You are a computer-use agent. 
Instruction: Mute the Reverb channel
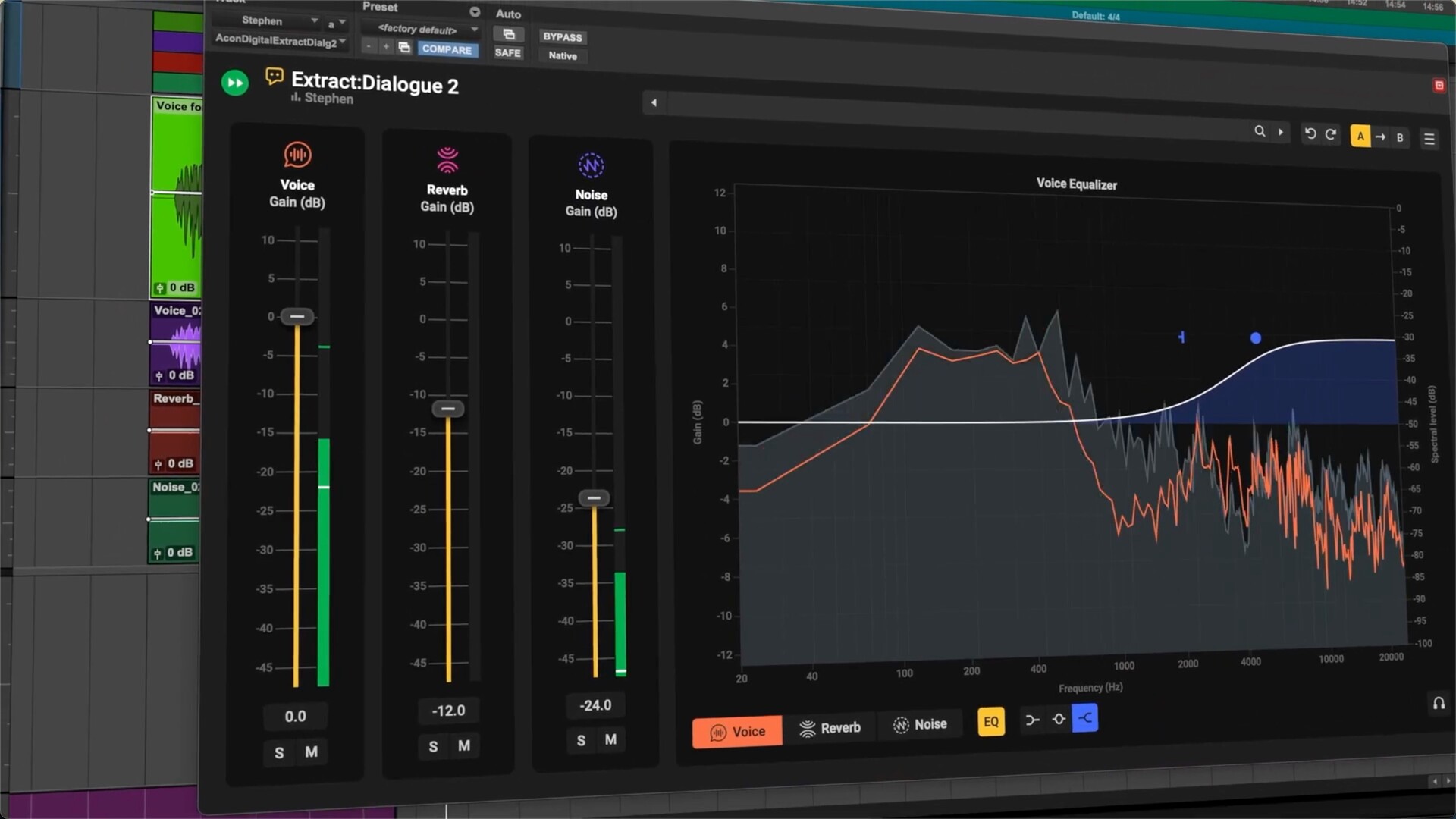(464, 746)
